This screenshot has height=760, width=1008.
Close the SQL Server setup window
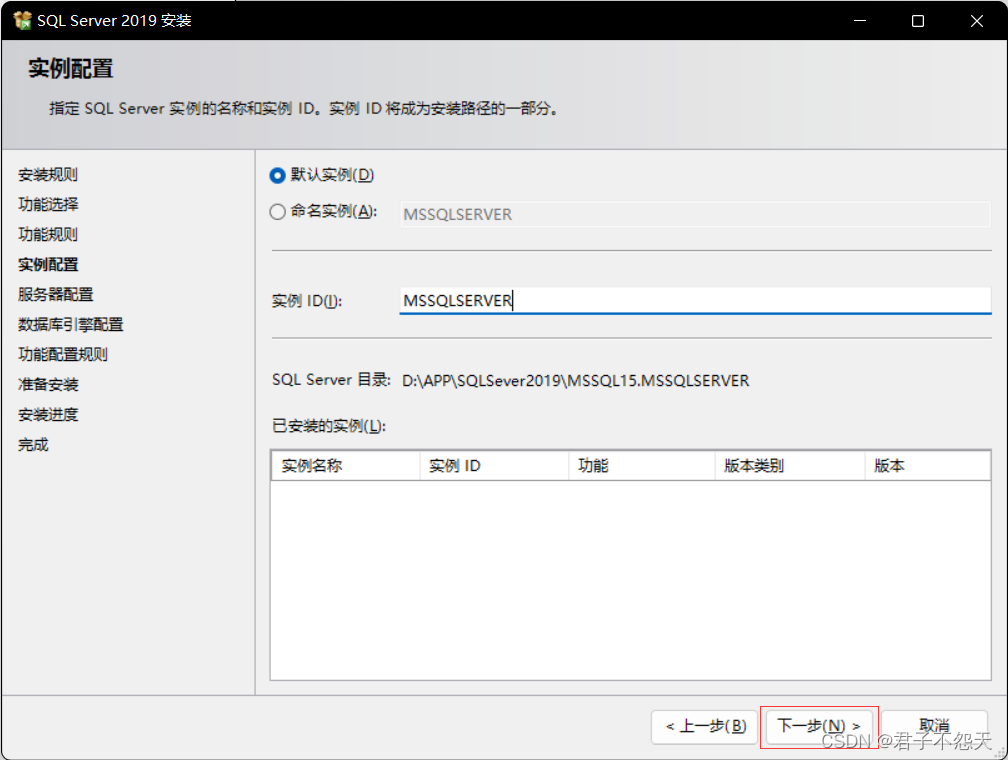(976, 21)
